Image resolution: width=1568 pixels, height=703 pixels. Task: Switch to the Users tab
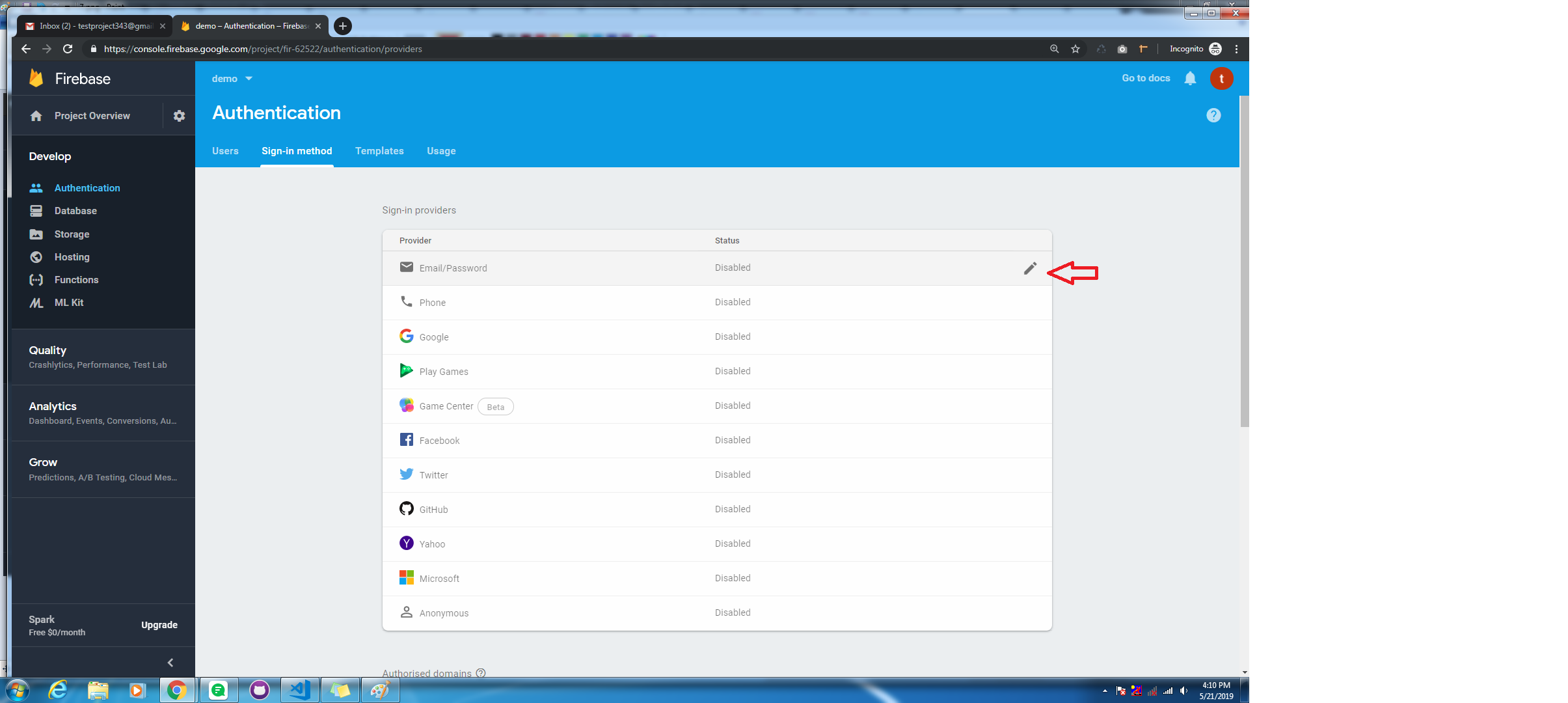pyautogui.click(x=225, y=151)
